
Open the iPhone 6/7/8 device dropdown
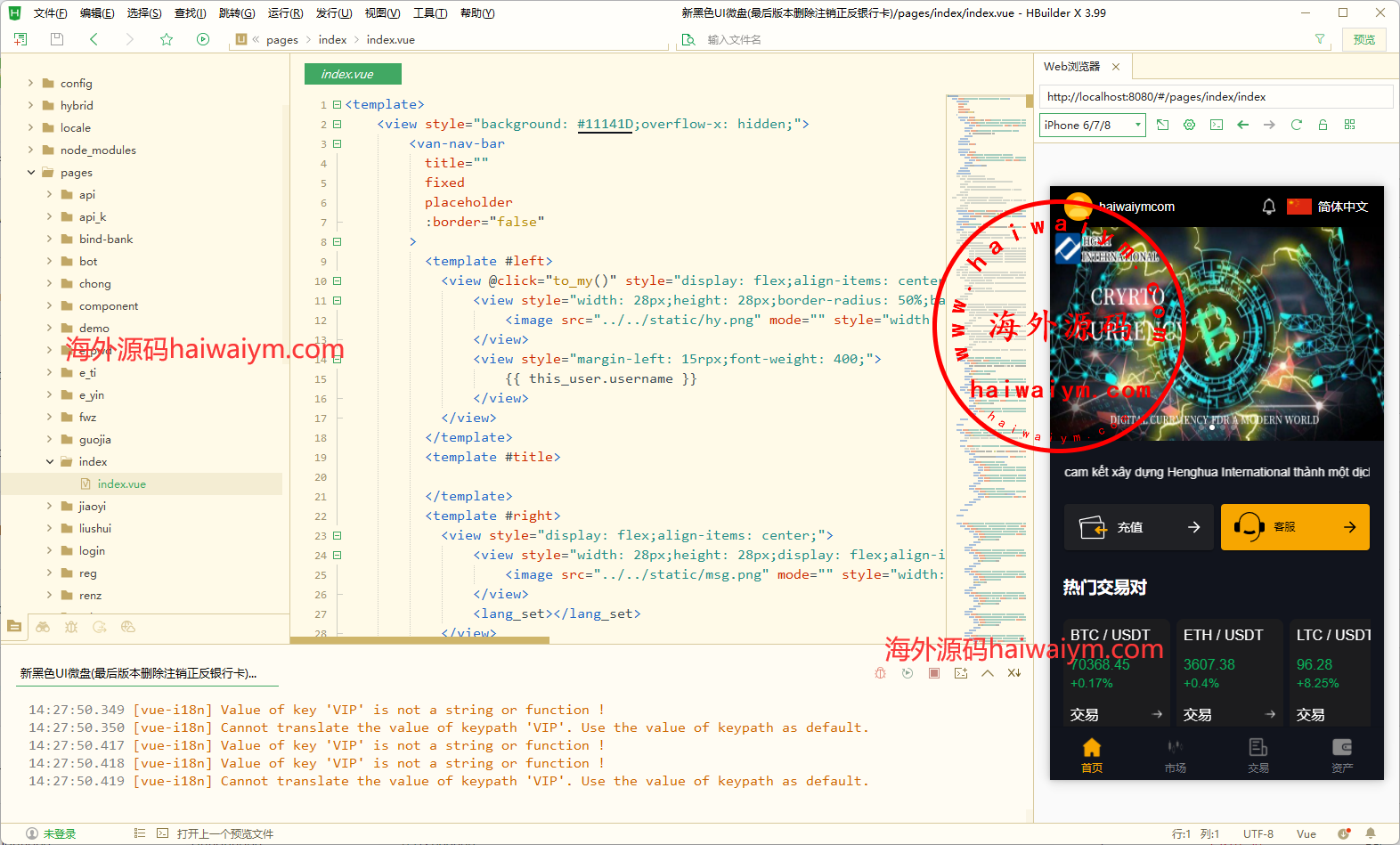click(1093, 125)
